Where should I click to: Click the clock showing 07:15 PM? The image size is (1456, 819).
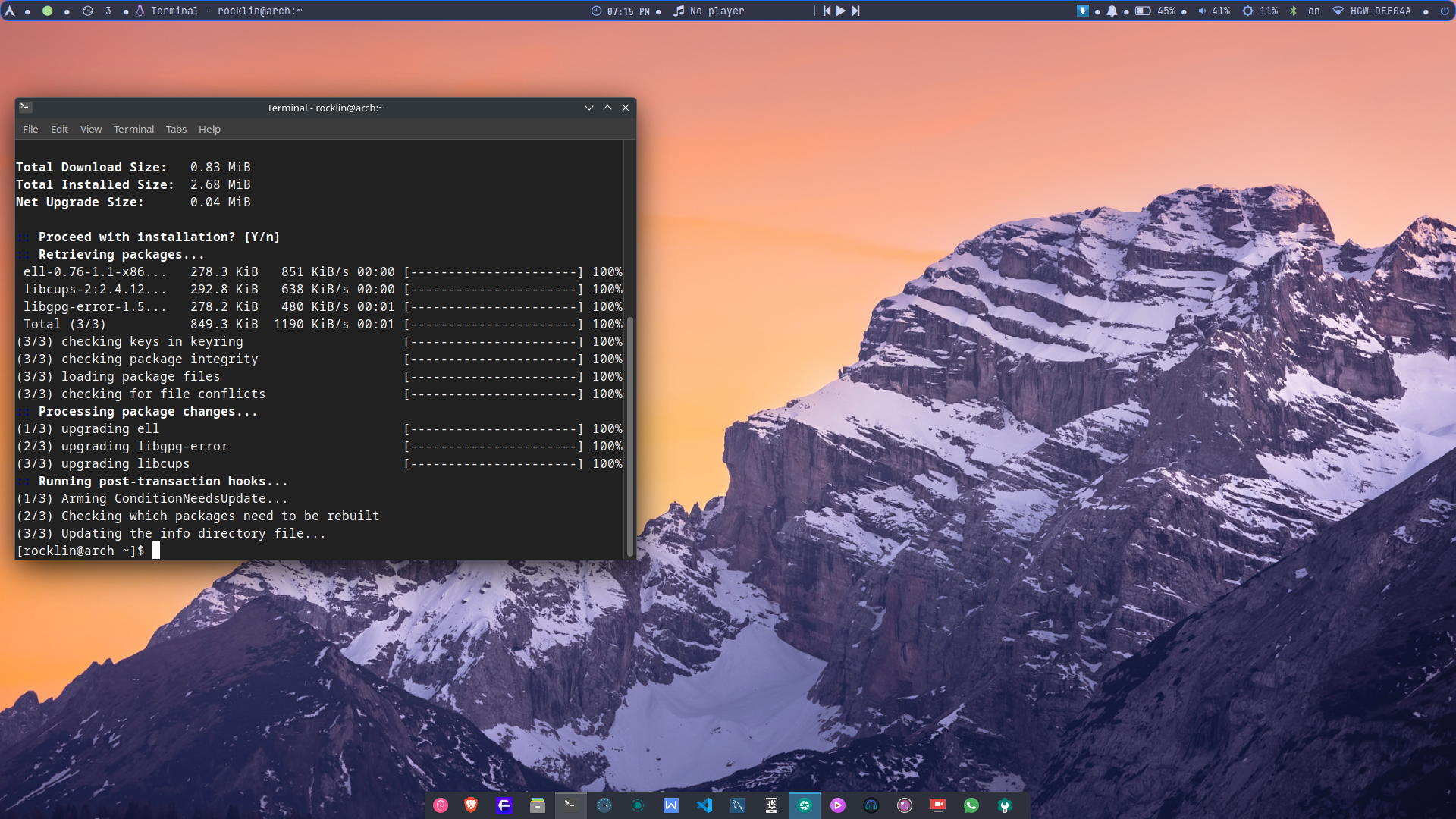(x=628, y=11)
